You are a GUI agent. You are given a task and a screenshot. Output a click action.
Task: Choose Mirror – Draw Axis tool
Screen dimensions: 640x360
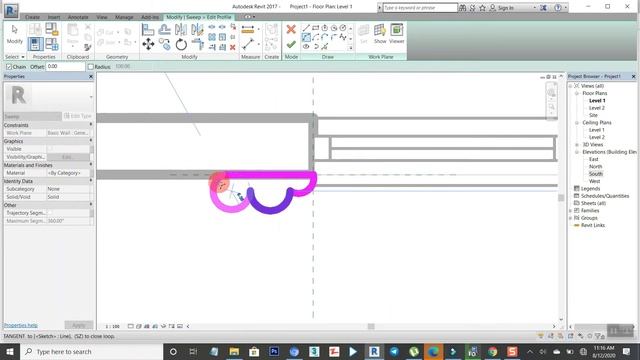197,29
